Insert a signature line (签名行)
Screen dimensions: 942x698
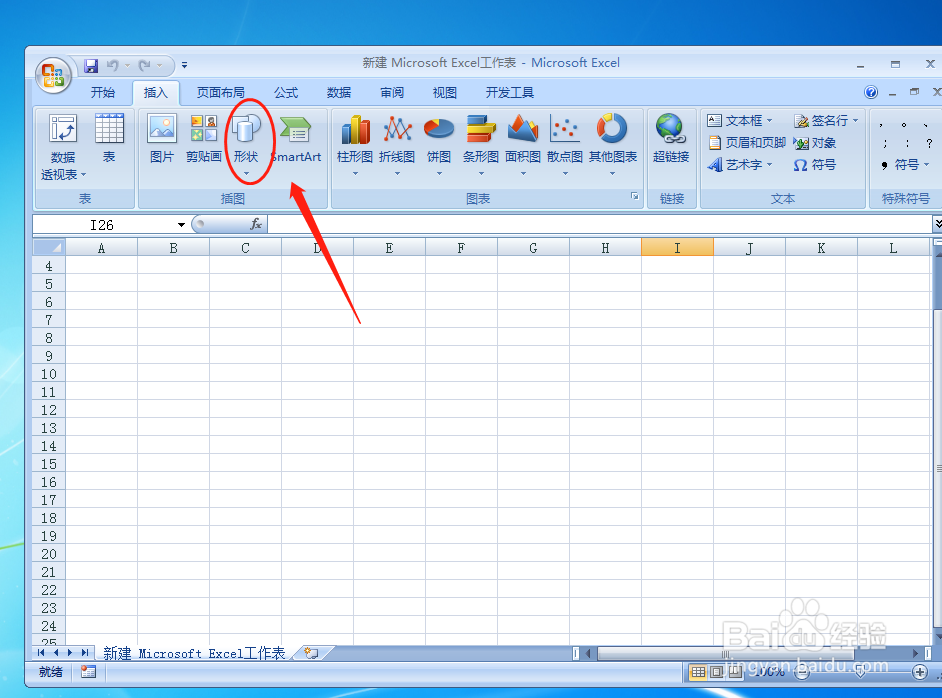pos(826,121)
